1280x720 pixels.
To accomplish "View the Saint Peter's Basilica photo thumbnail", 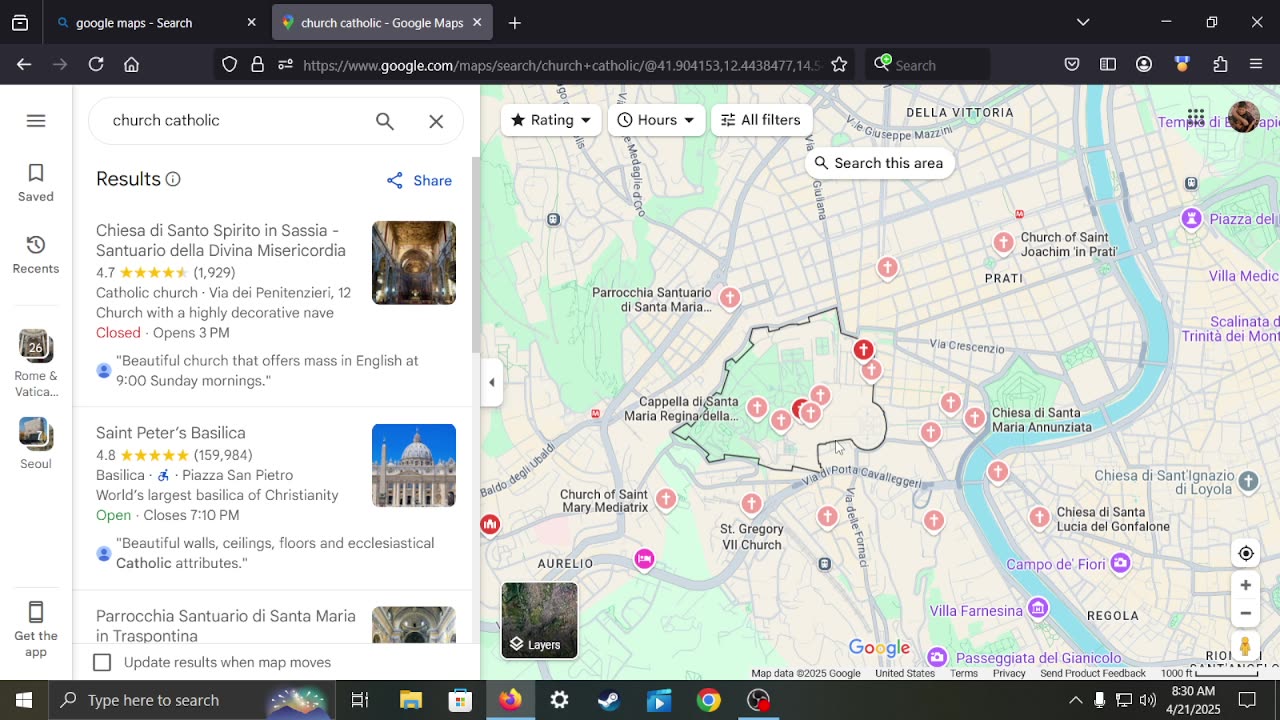I will (x=414, y=466).
